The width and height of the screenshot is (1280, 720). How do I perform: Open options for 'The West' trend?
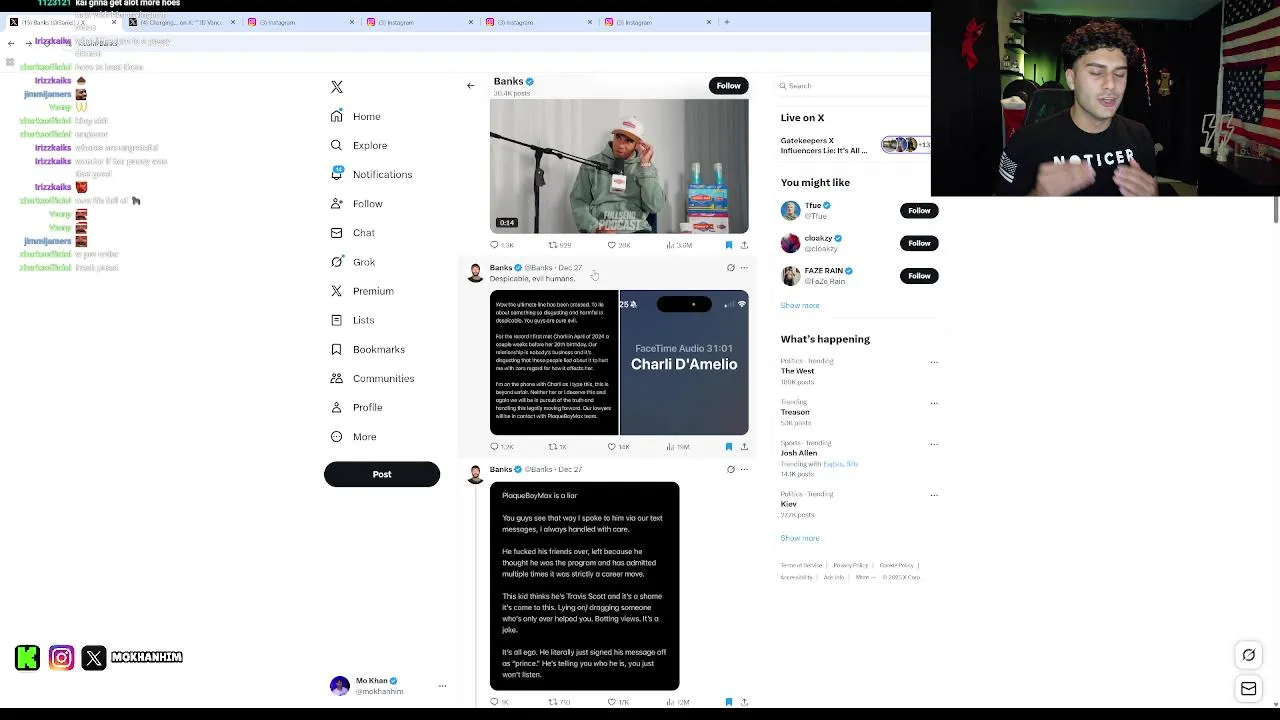pos(934,362)
